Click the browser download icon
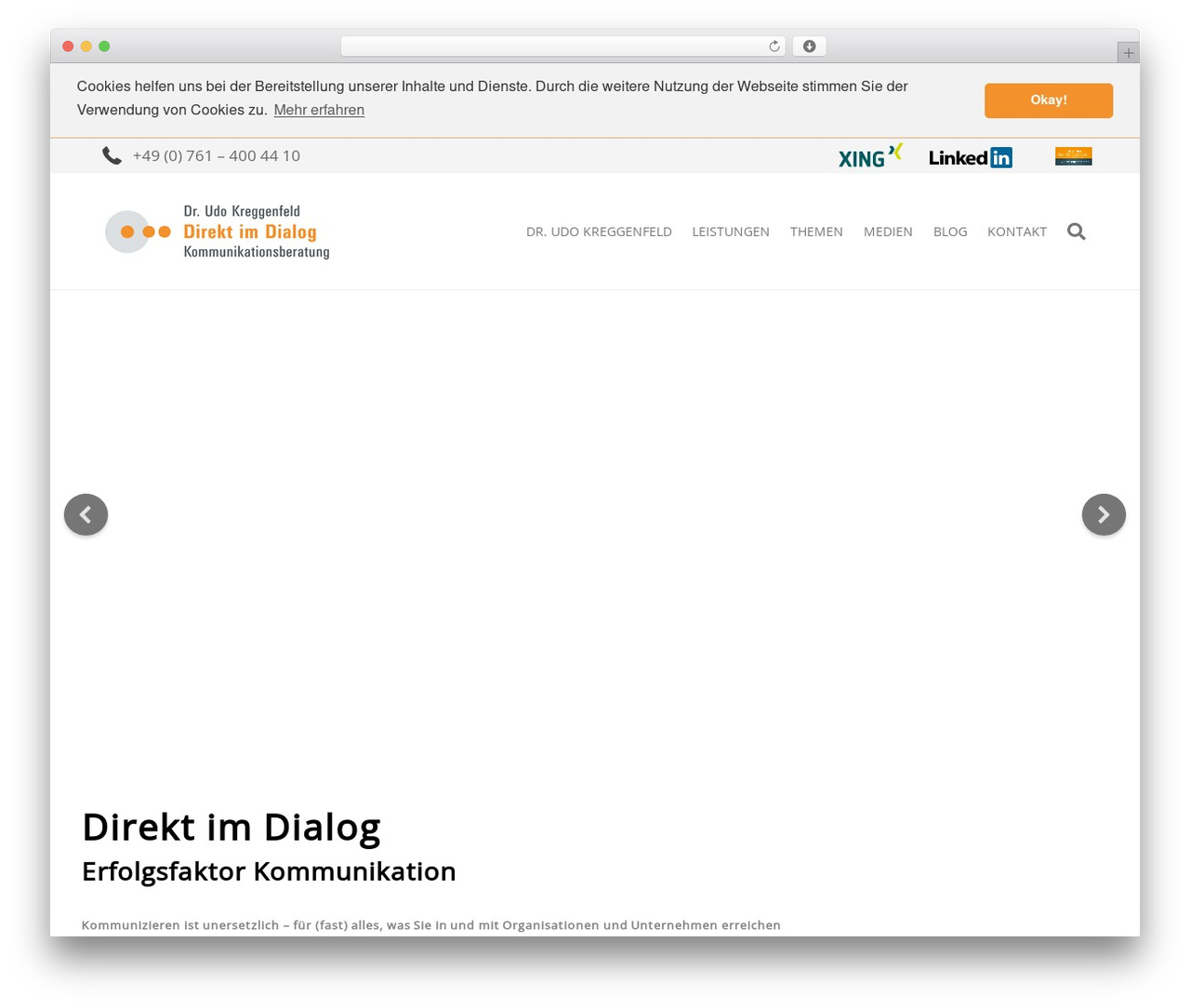1190x1008 pixels. (809, 46)
